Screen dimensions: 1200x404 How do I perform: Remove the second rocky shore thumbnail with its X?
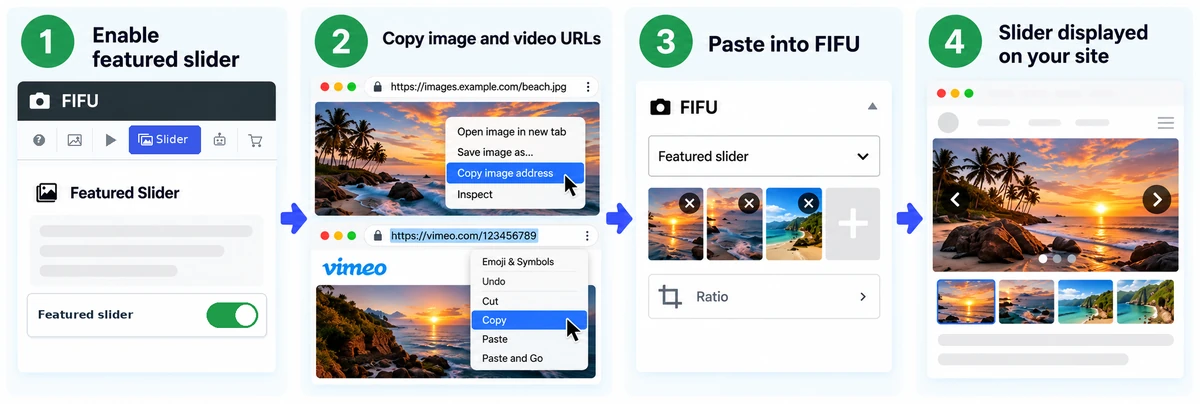[748, 203]
